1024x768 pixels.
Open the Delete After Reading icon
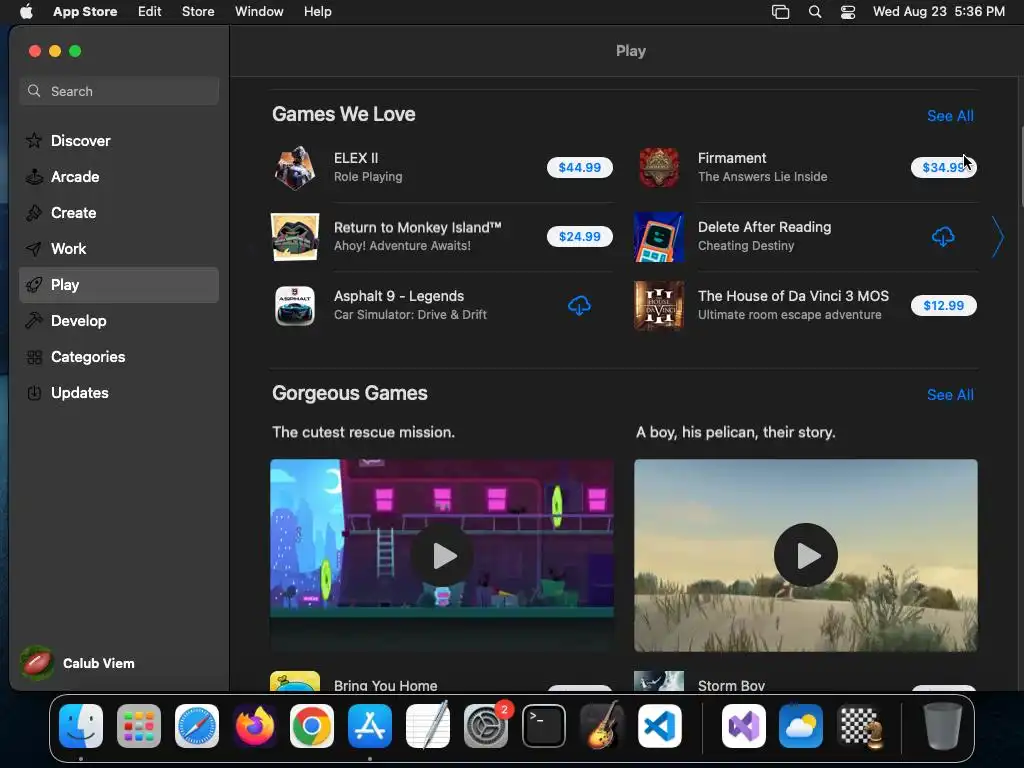[659, 236]
